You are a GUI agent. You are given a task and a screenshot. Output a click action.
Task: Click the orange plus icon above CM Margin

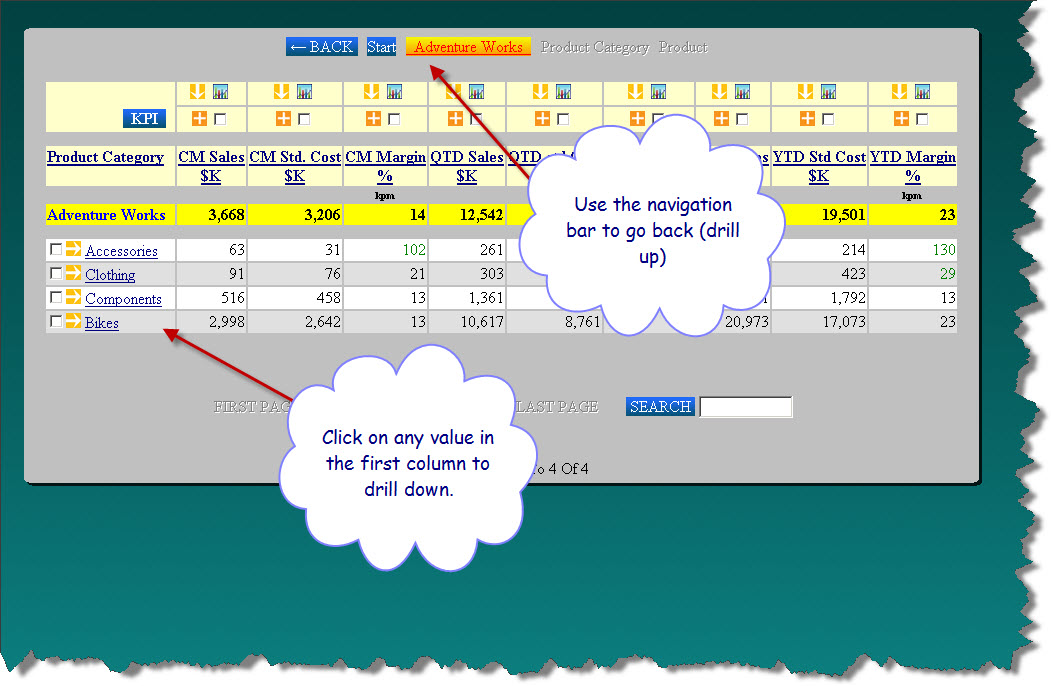373,119
